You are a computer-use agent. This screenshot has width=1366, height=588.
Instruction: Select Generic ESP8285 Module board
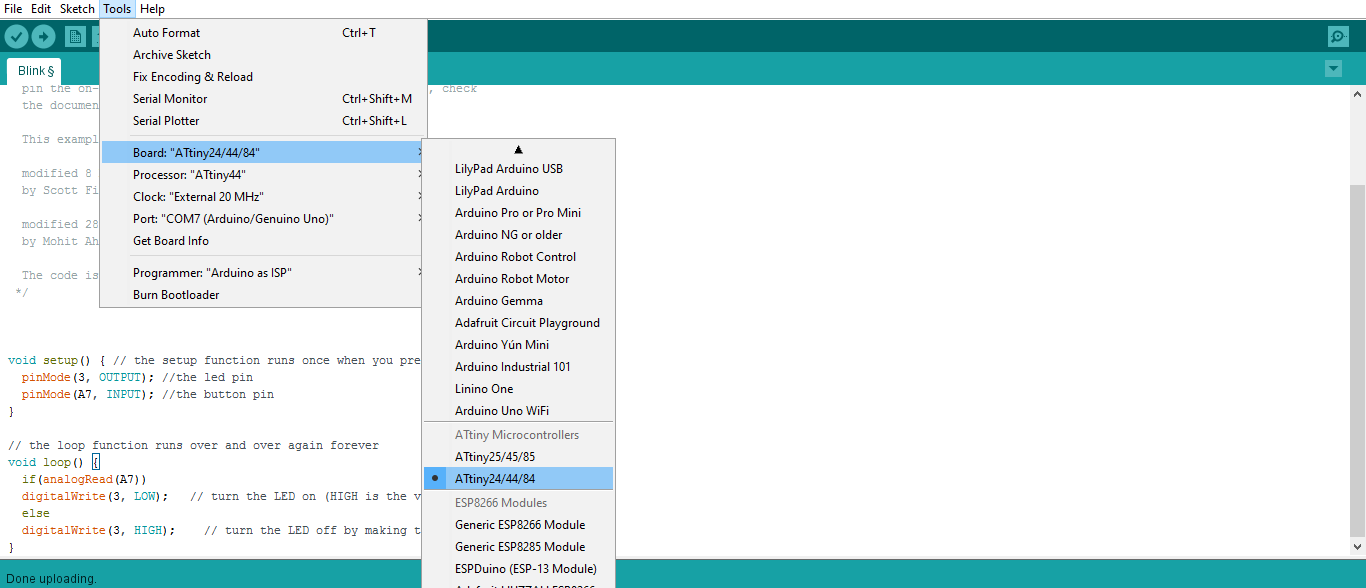click(x=518, y=547)
